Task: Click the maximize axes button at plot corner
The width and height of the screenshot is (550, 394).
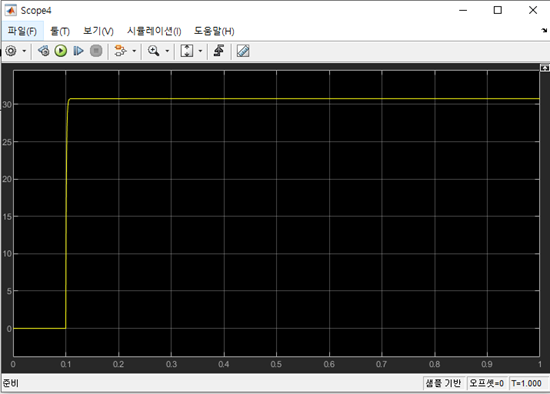Action: coord(544,68)
